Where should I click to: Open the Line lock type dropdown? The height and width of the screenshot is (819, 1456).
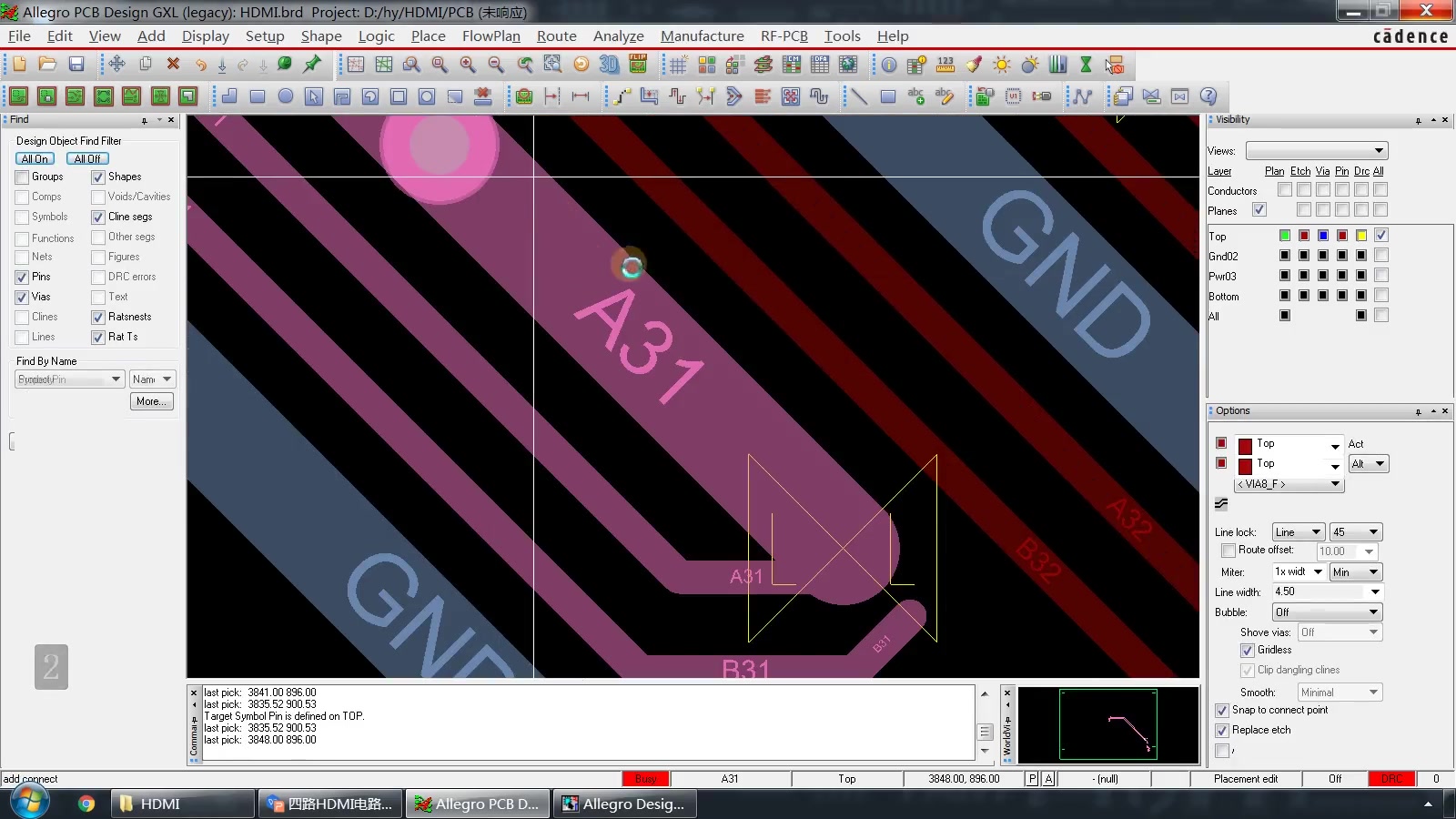coord(1299,532)
